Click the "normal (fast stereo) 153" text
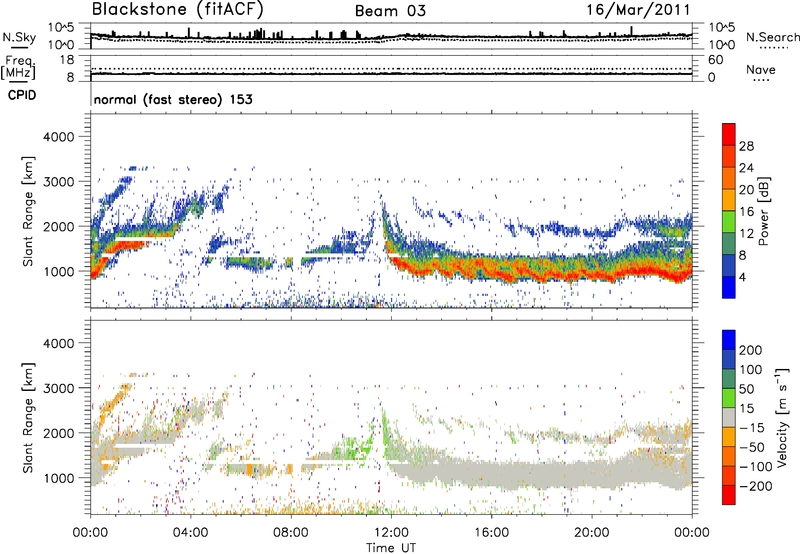This screenshot has width=800, height=554. click(x=173, y=99)
